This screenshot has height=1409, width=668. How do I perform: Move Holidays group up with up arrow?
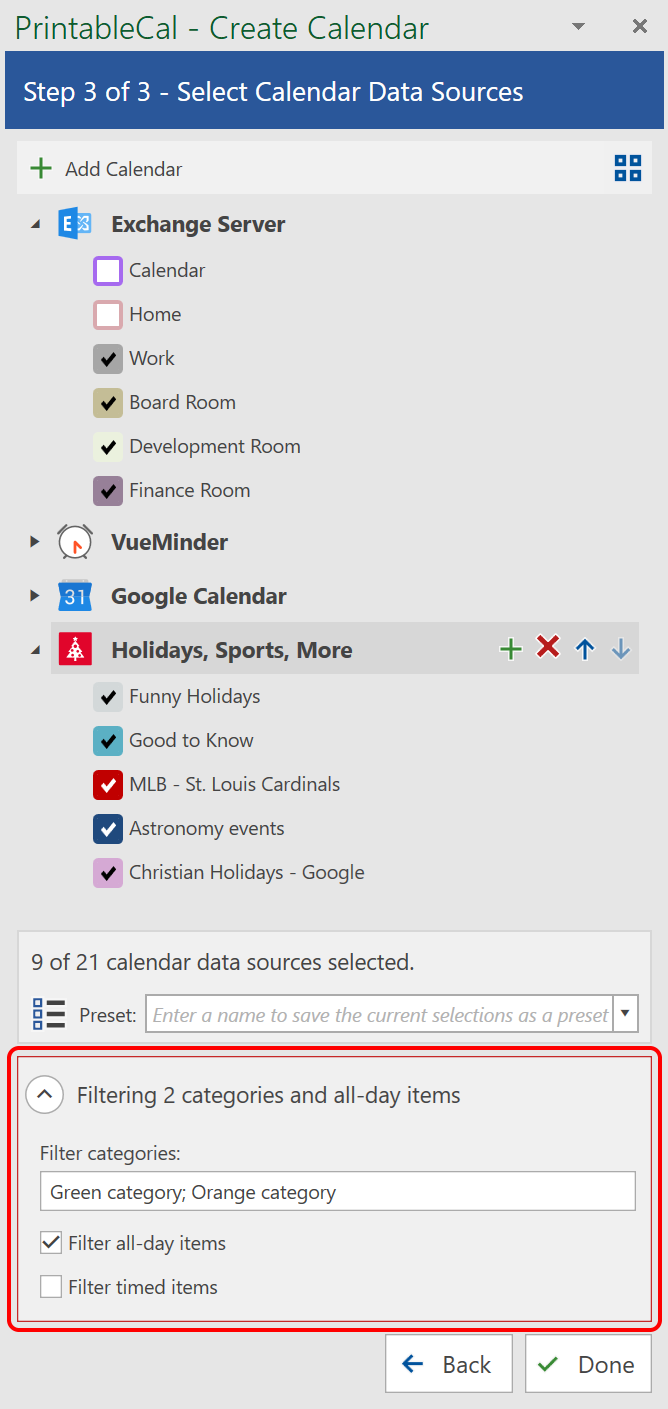point(585,650)
